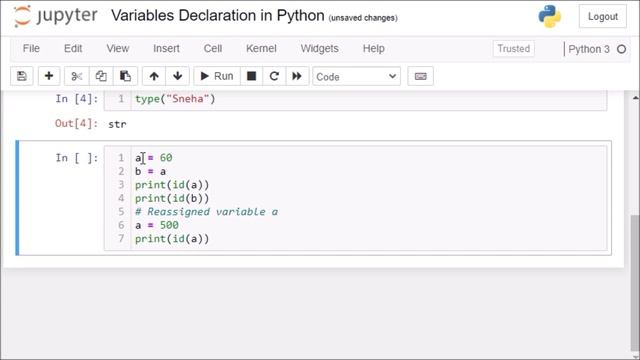
Task: Move selected cell up
Action: [x=154, y=76]
